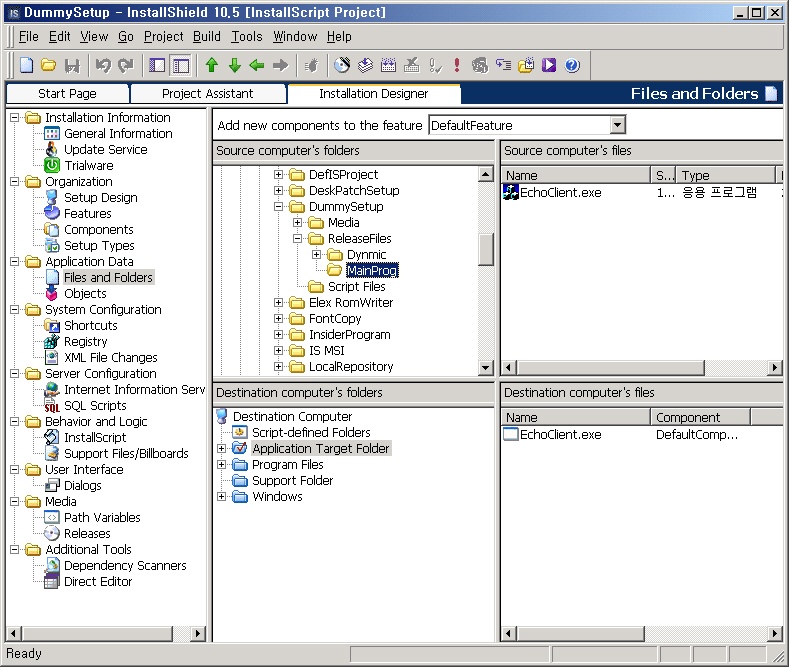The height and width of the screenshot is (667, 789).
Task: Open SQL Scripts view
Action: click(95, 406)
